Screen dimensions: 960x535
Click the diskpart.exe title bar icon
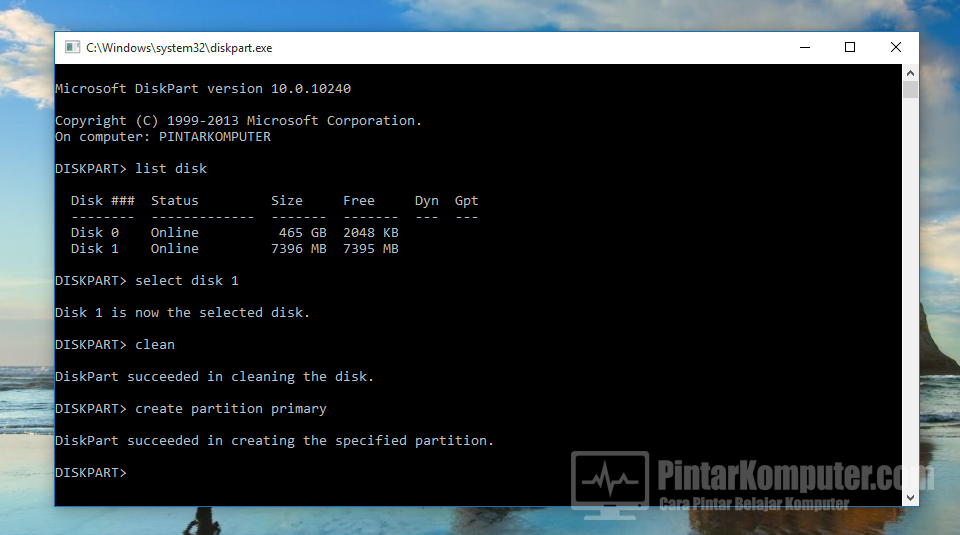pyautogui.click(x=72, y=47)
